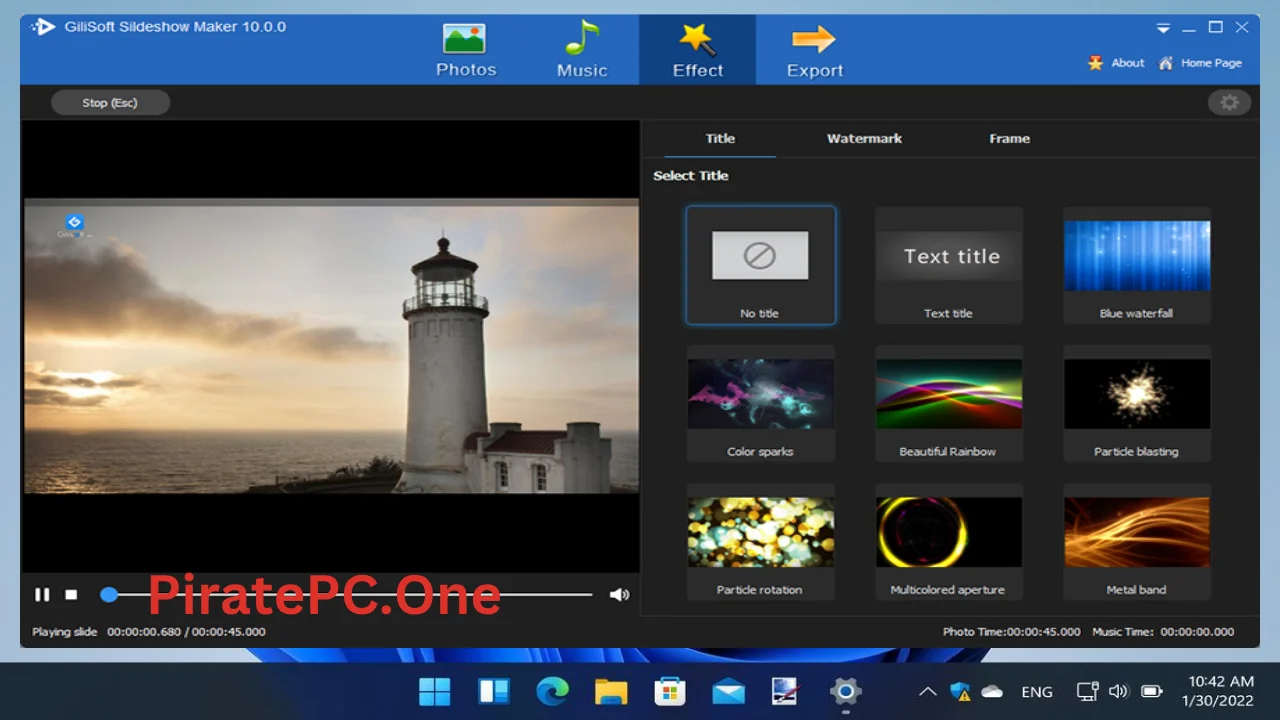Choose the Multicolored aperture title
Screen dimensions: 1280x720
pyautogui.click(x=949, y=541)
